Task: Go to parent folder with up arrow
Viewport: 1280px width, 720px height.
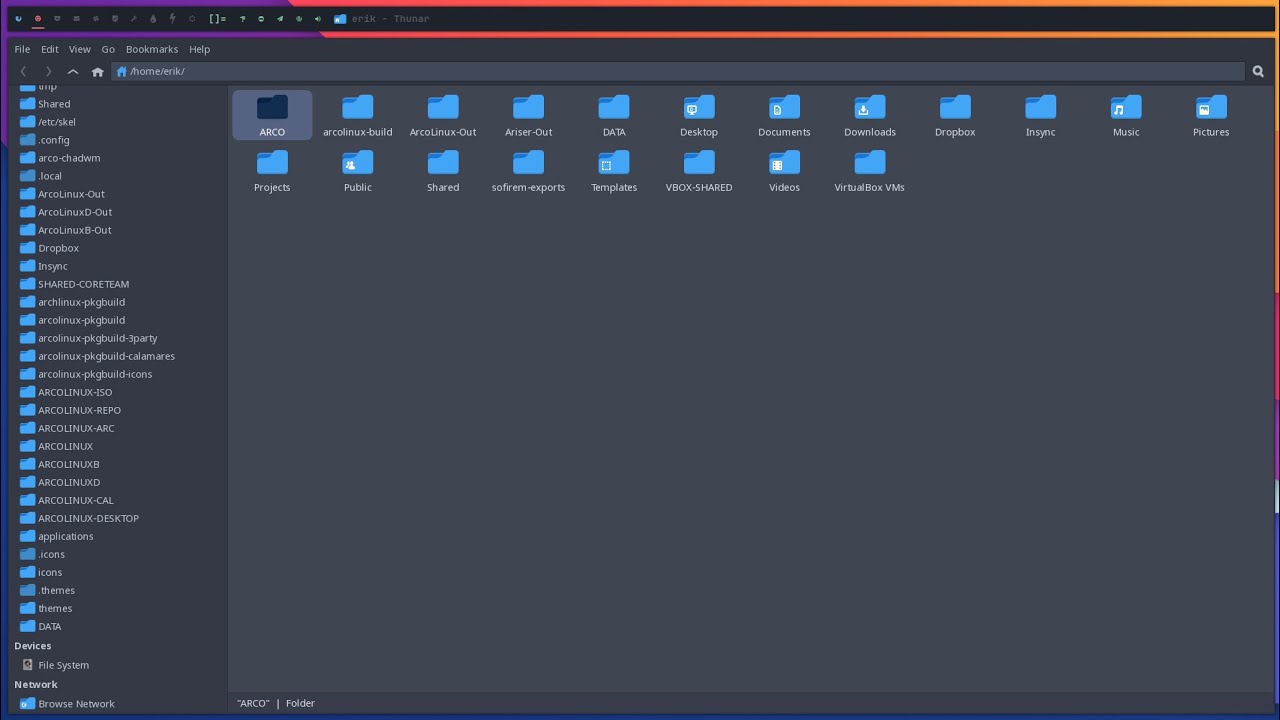Action: 73,71
